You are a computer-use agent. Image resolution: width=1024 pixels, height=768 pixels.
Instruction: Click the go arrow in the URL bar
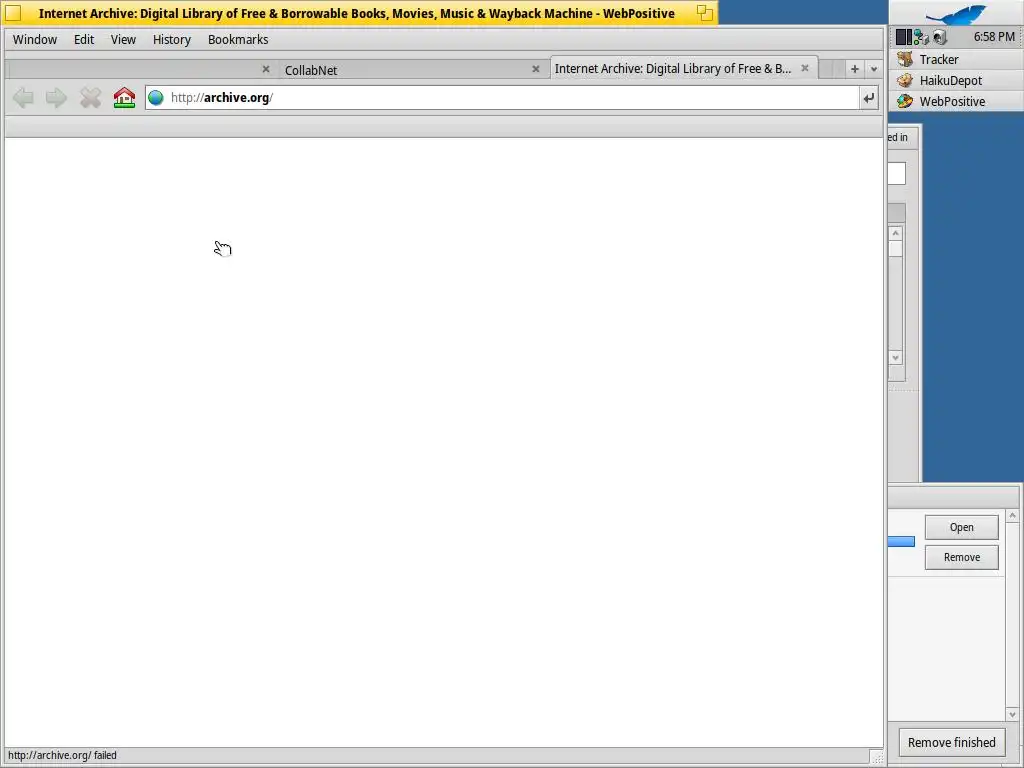(x=868, y=98)
